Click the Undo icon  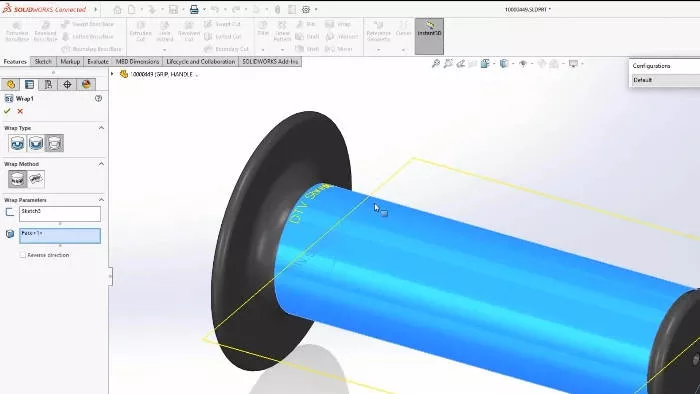click(215, 9)
